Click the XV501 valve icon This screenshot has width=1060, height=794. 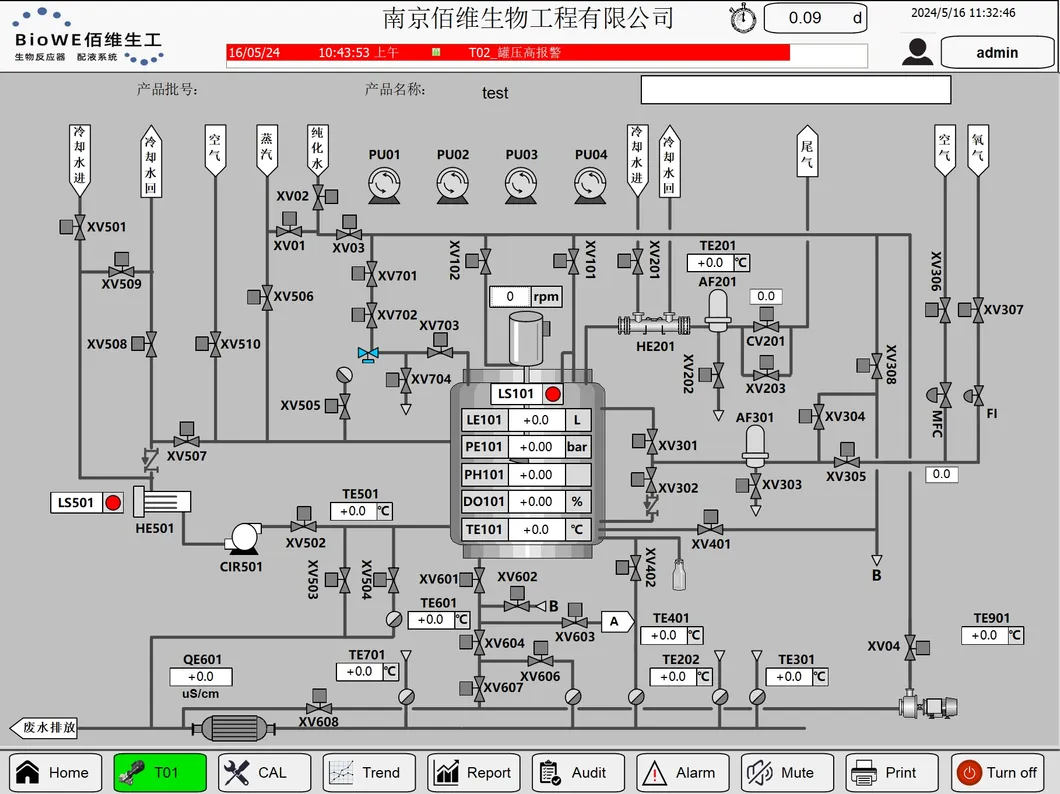(x=78, y=227)
